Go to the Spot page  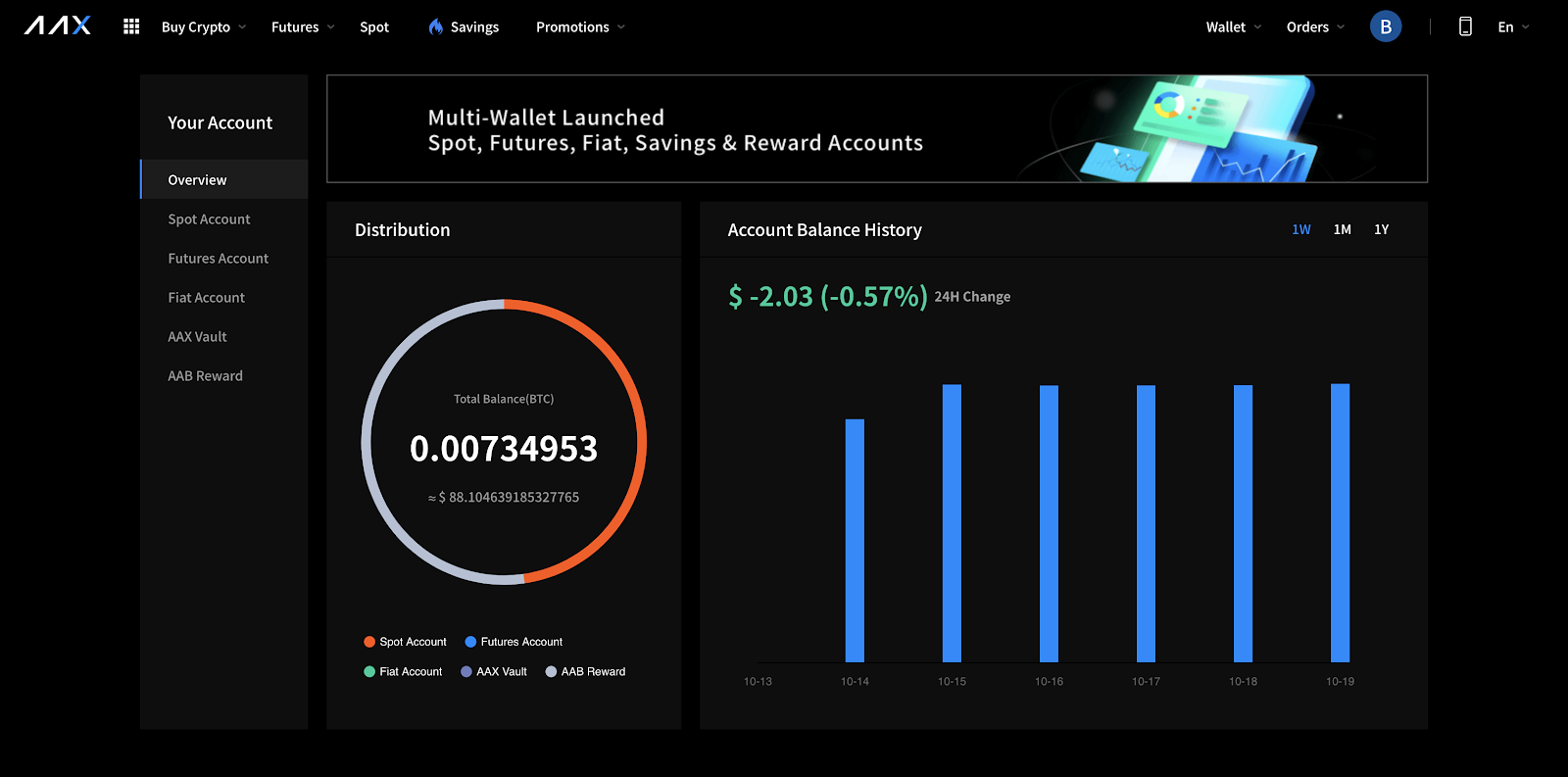pos(374,26)
